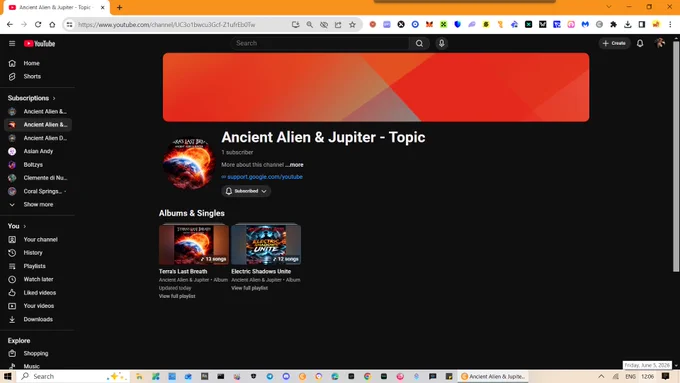680x383 pixels.
Task: Open Asian Andy subscription
Action: [37, 151]
